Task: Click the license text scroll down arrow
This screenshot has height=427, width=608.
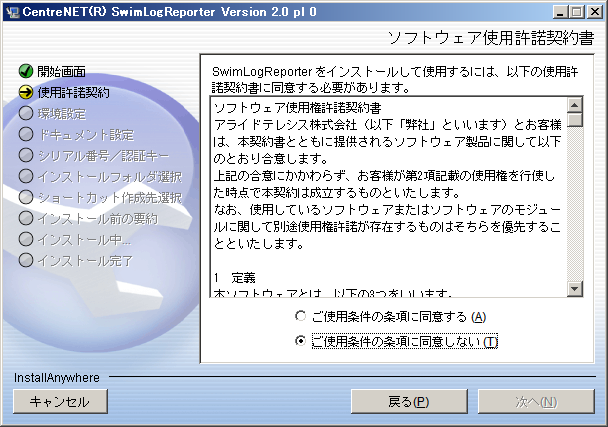Action: (575, 289)
